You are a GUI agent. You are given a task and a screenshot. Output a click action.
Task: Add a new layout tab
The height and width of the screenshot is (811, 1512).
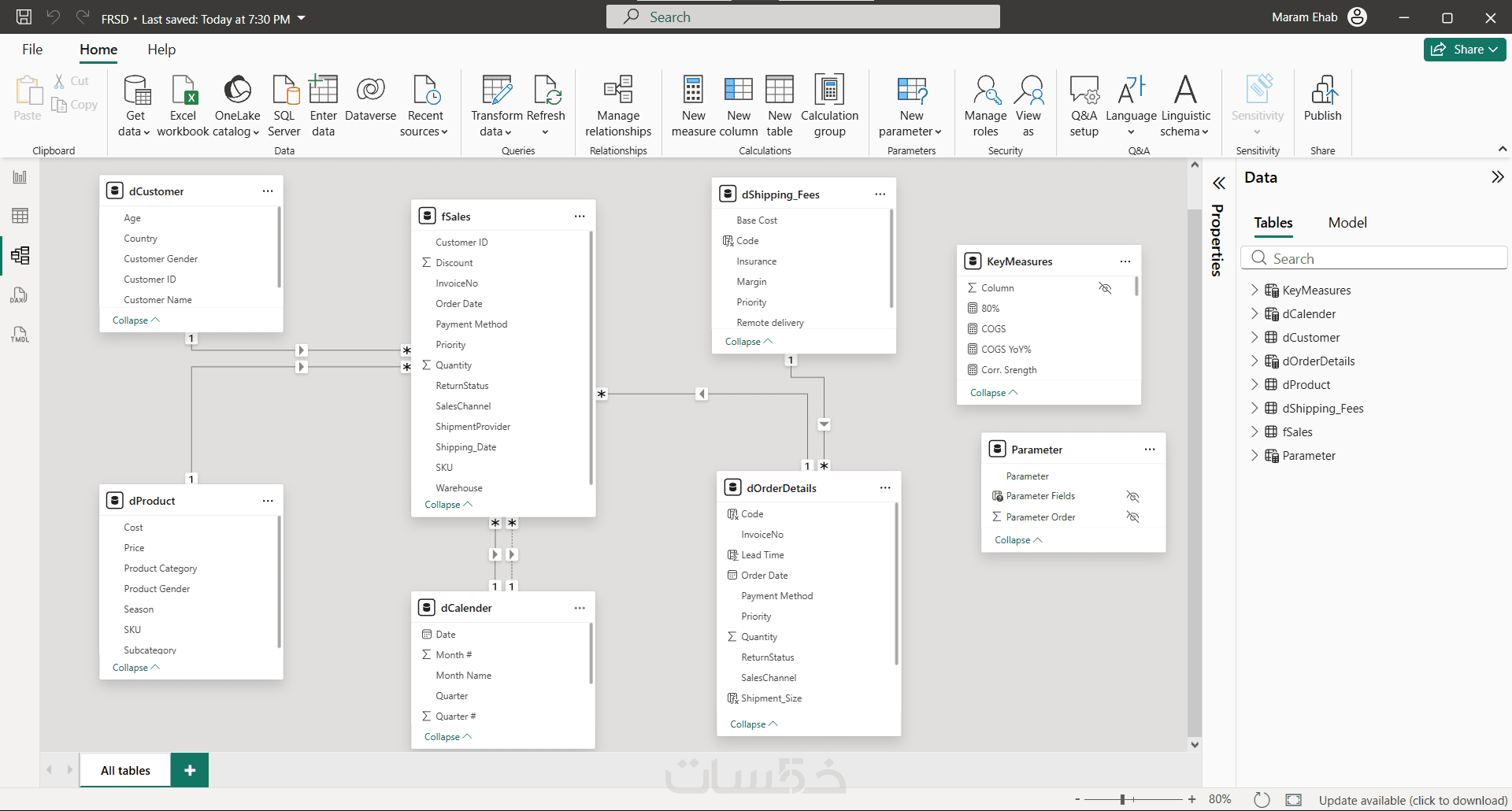tap(190, 770)
